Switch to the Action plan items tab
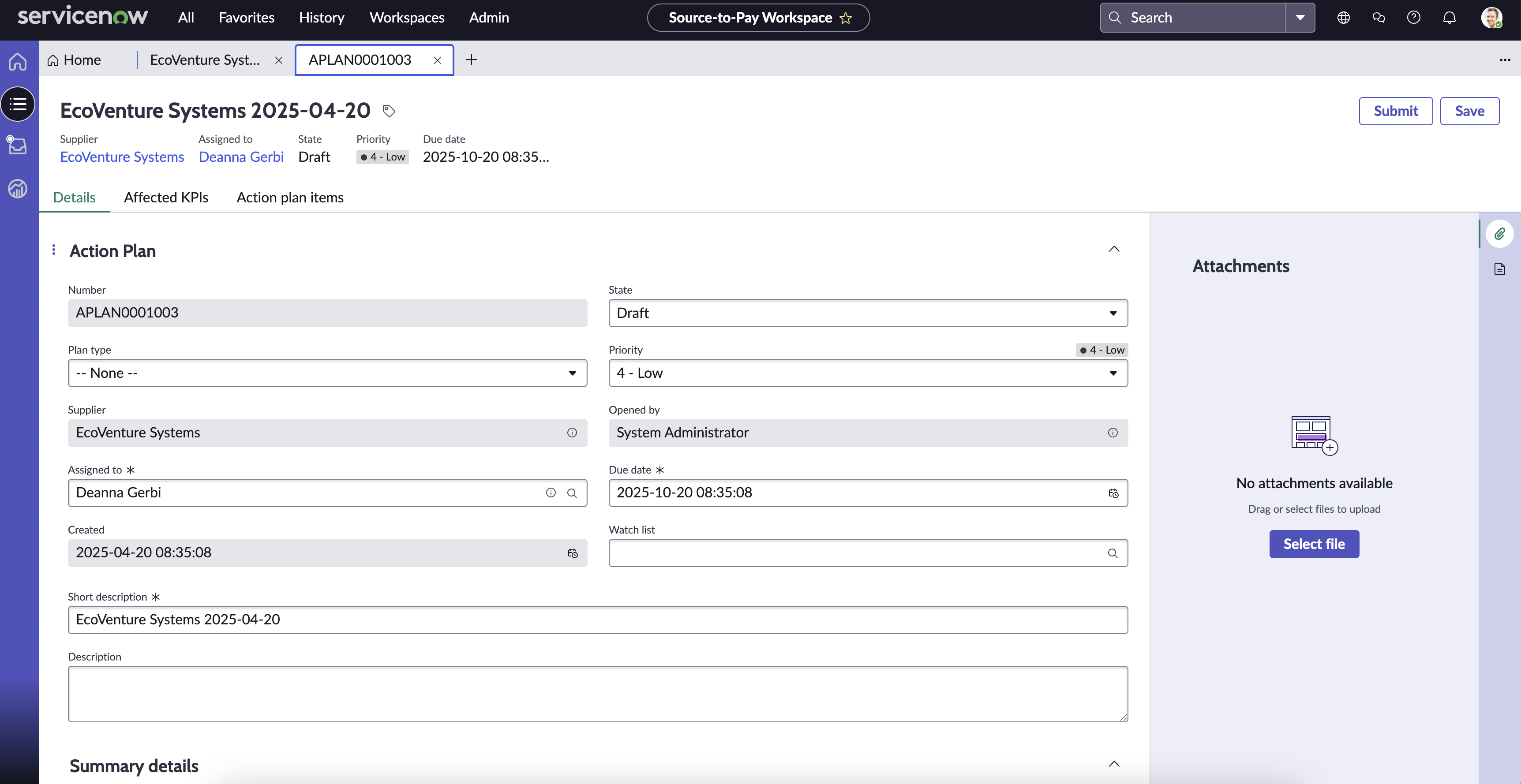The height and width of the screenshot is (784, 1521). 290,197
